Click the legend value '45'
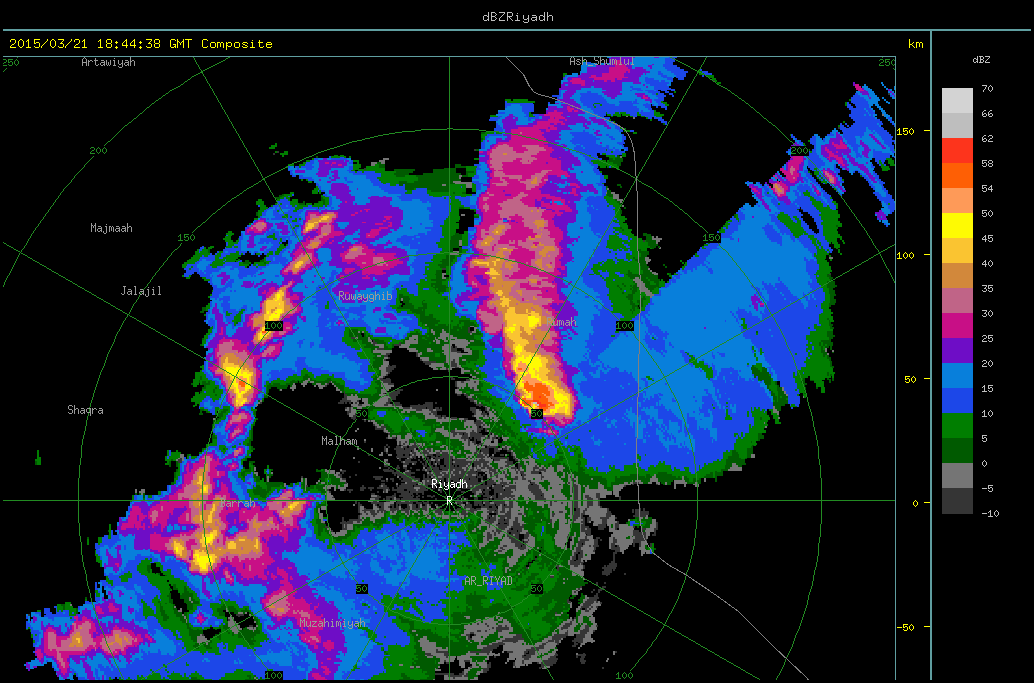 tap(987, 239)
